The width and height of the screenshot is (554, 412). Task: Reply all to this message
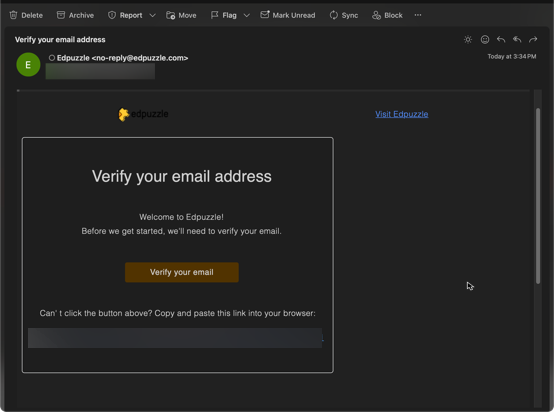coord(517,40)
